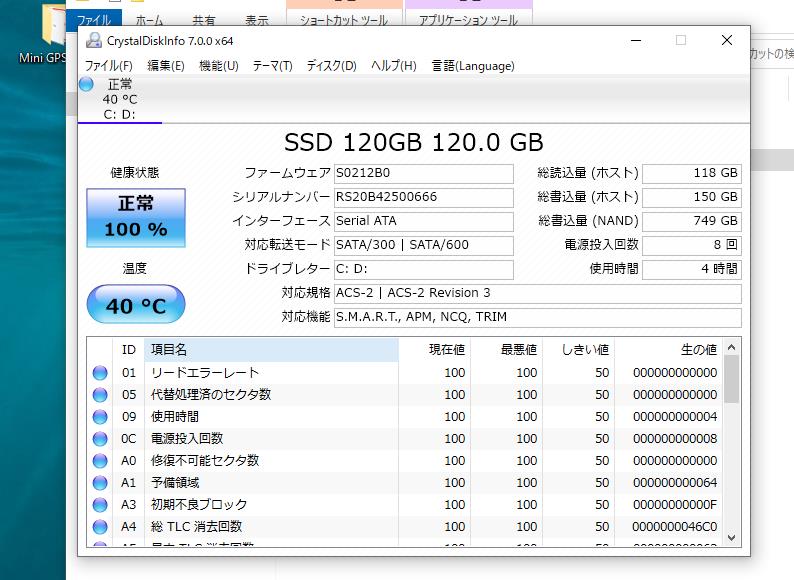Select the 使用時間 attribute row name

[175, 417]
